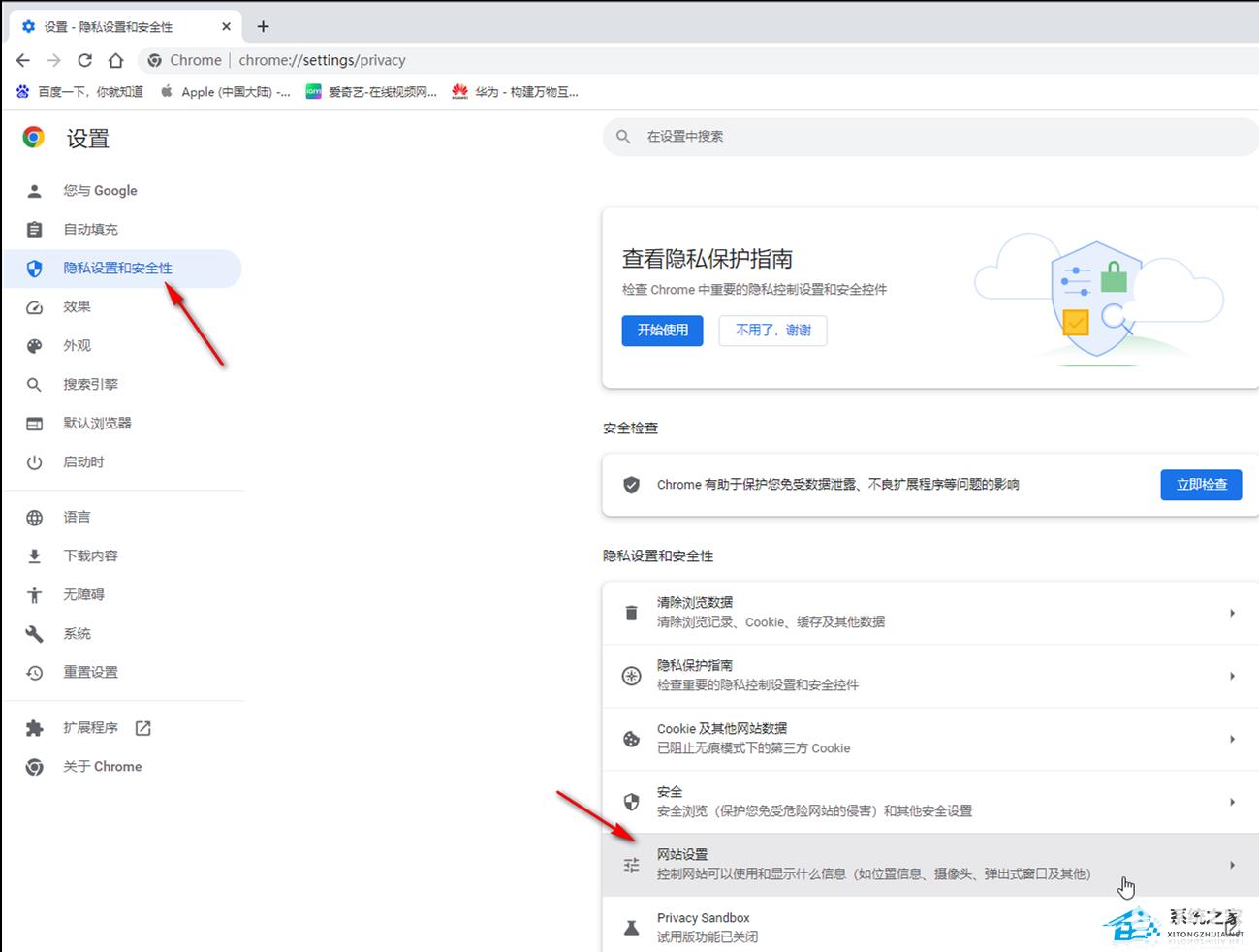Click the download icon for 下载内容
This screenshot has height=952, width=1259.
click(x=34, y=556)
